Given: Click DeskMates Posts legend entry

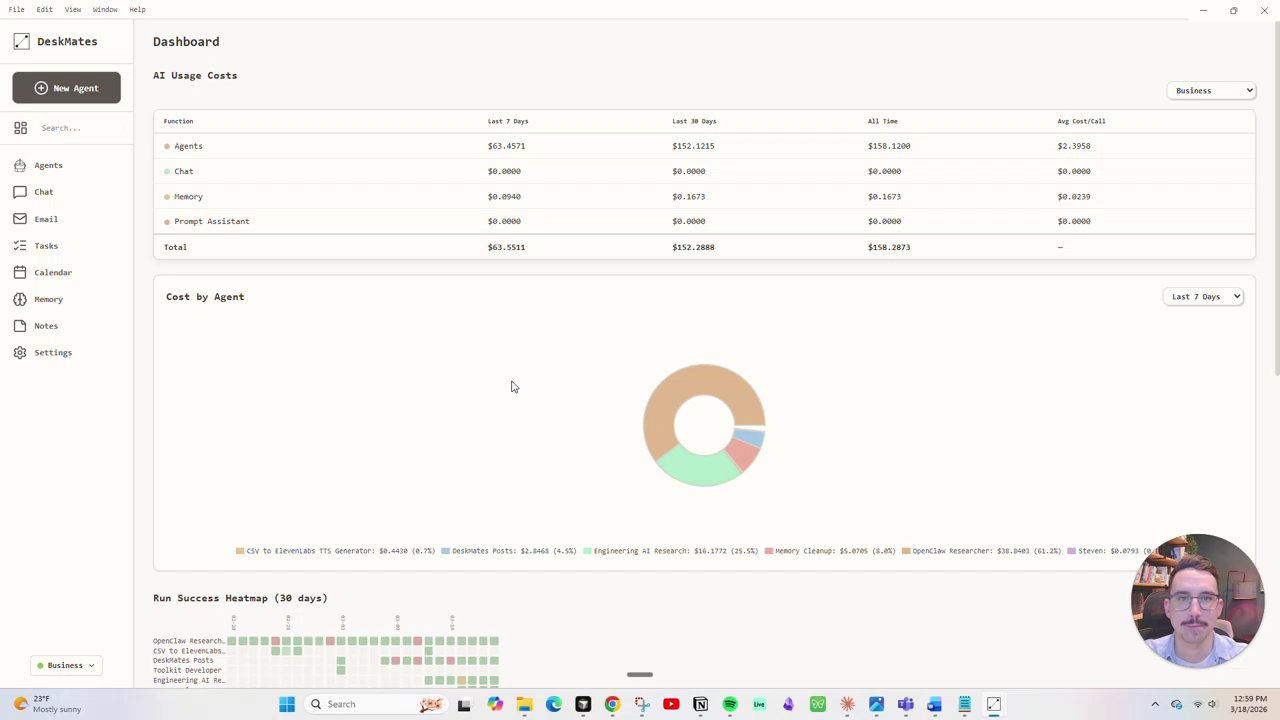Looking at the screenshot, I should coord(509,551).
